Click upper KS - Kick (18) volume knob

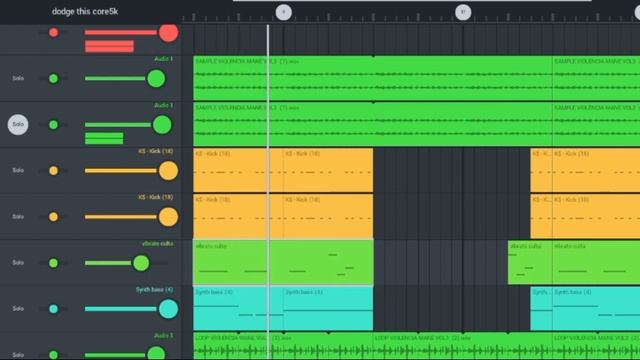click(x=169, y=171)
